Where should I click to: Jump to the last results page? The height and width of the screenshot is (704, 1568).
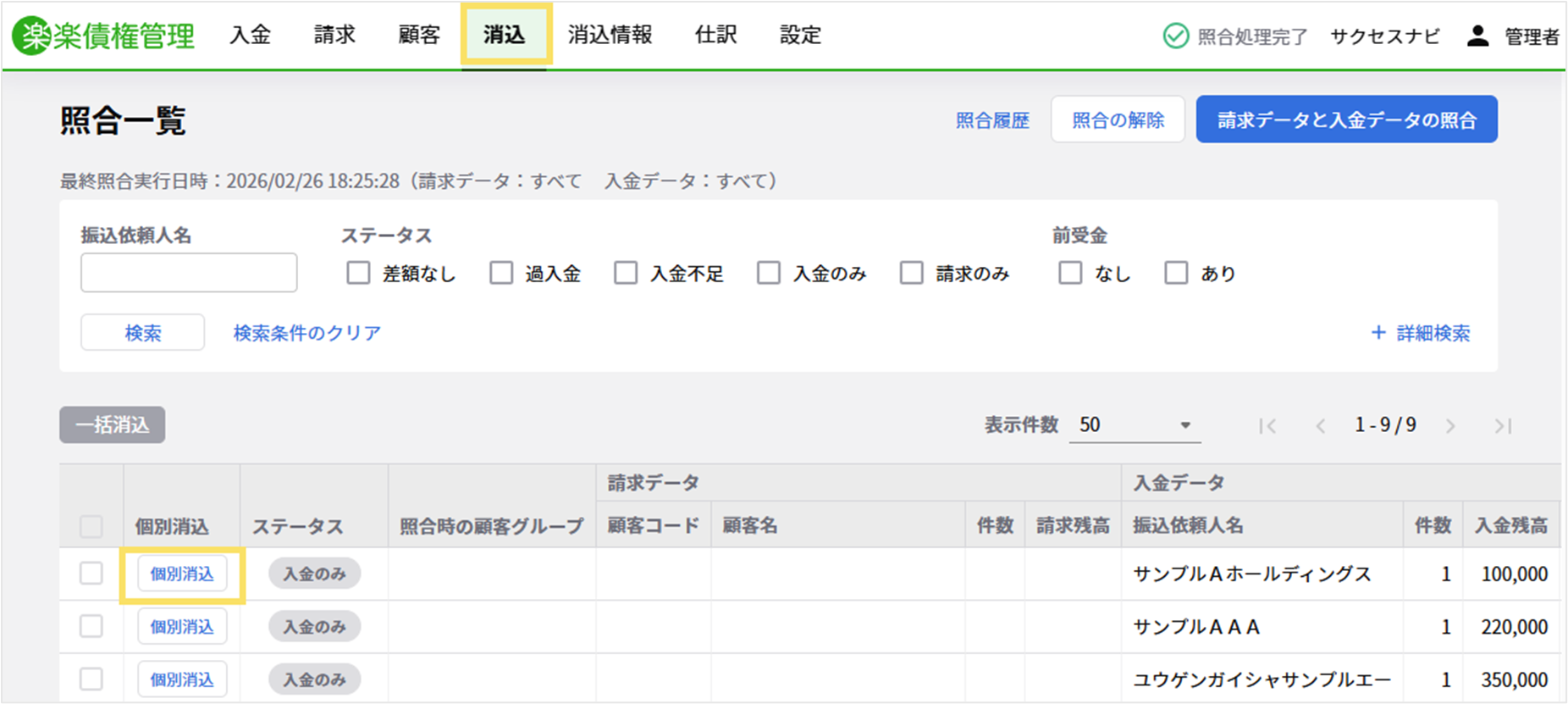[1503, 426]
